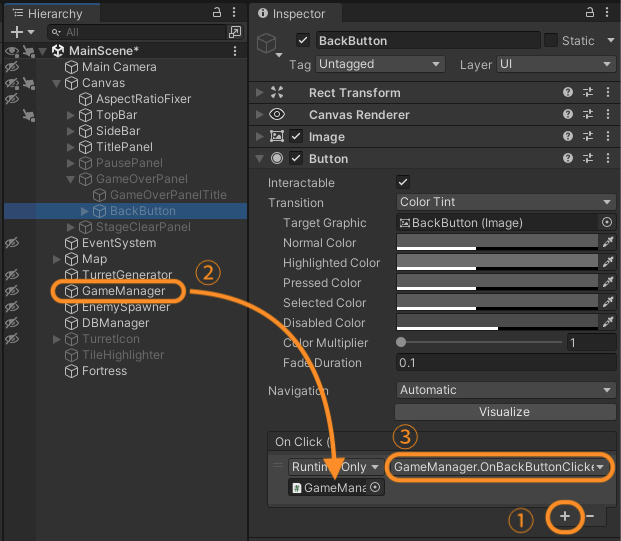Image resolution: width=621 pixels, height=541 pixels.
Task: Pick Selected Color with eyedropper
Action: pyautogui.click(x=608, y=302)
